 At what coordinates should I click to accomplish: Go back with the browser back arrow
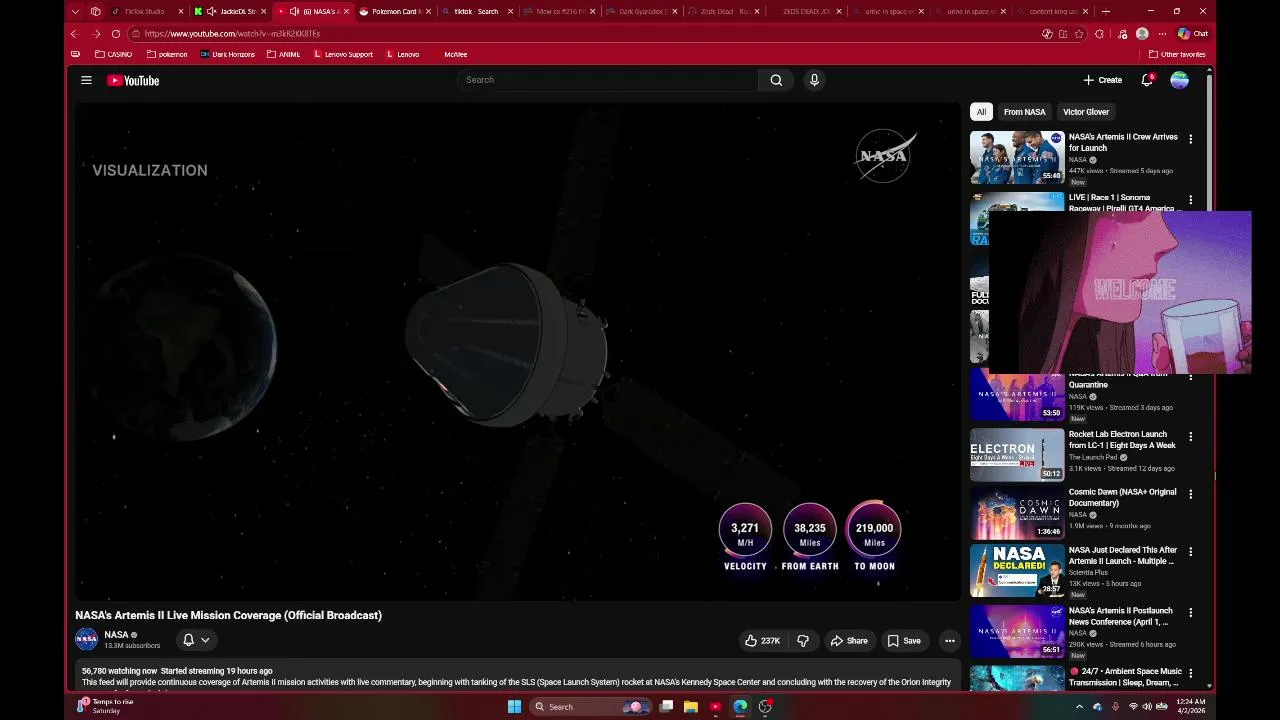pyautogui.click(x=75, y=33)
